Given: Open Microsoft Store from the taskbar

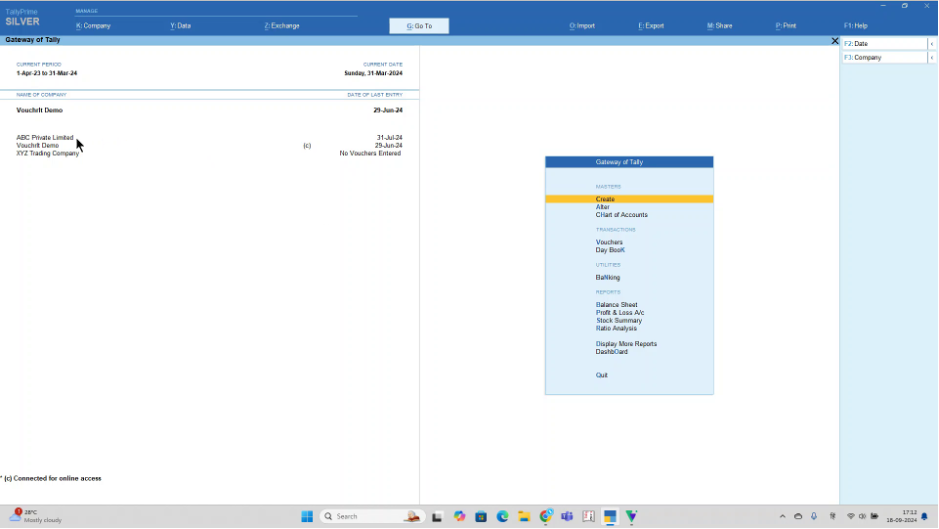Looking at the screenshot, I should pos(481,516).
